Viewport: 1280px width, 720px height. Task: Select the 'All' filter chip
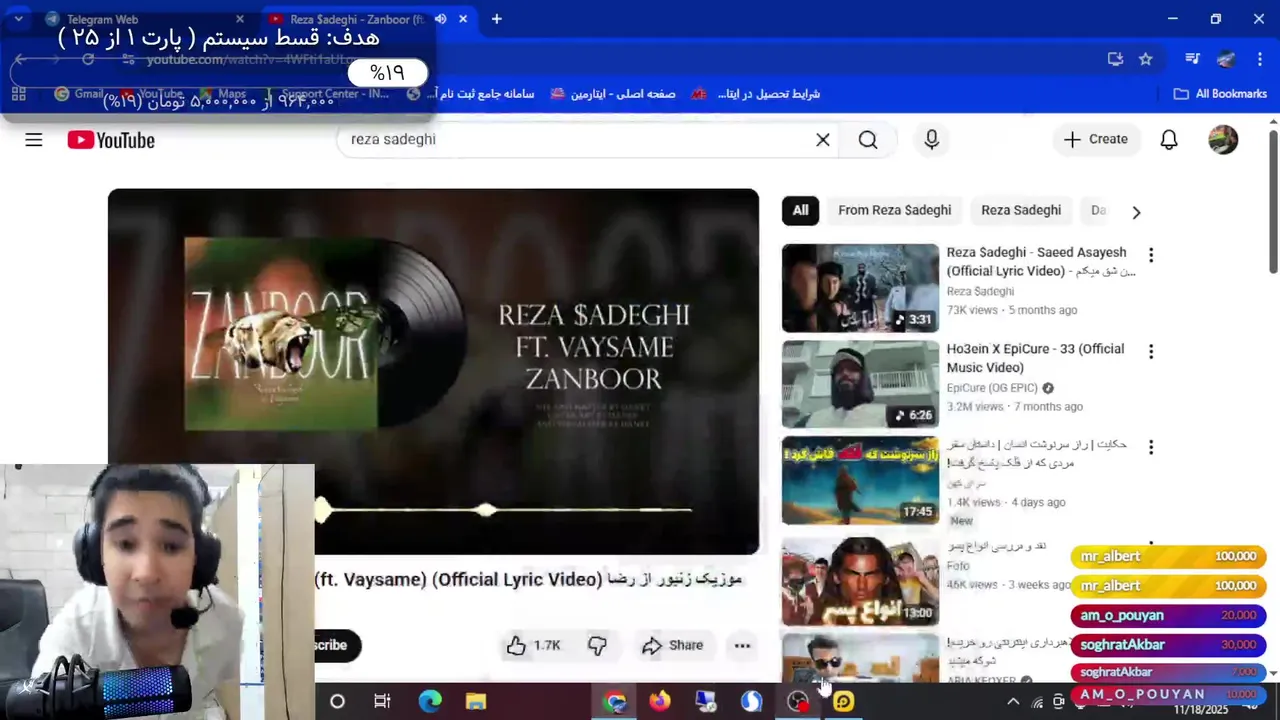click(801, 211)
